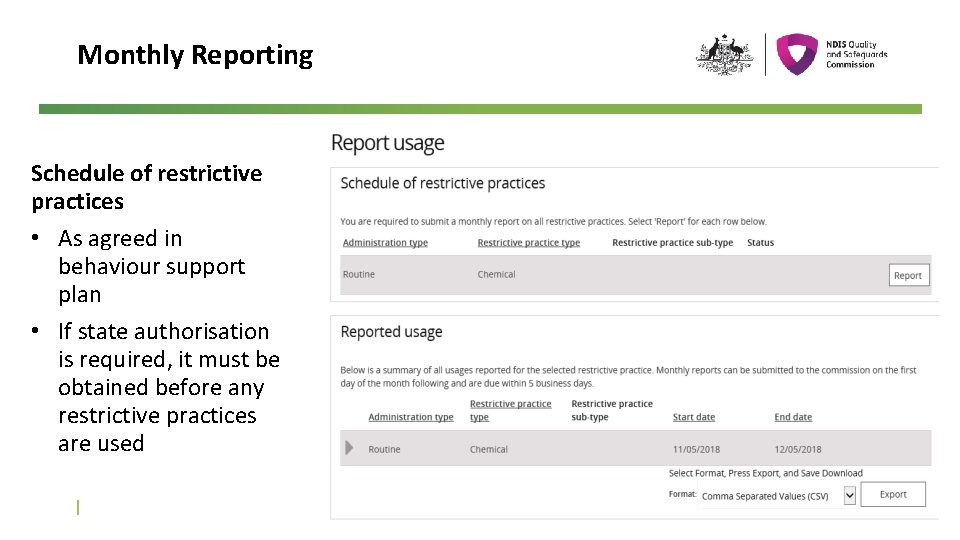Click Routine in the reported usage row
960x540 pixels.
tap(384, 449)
